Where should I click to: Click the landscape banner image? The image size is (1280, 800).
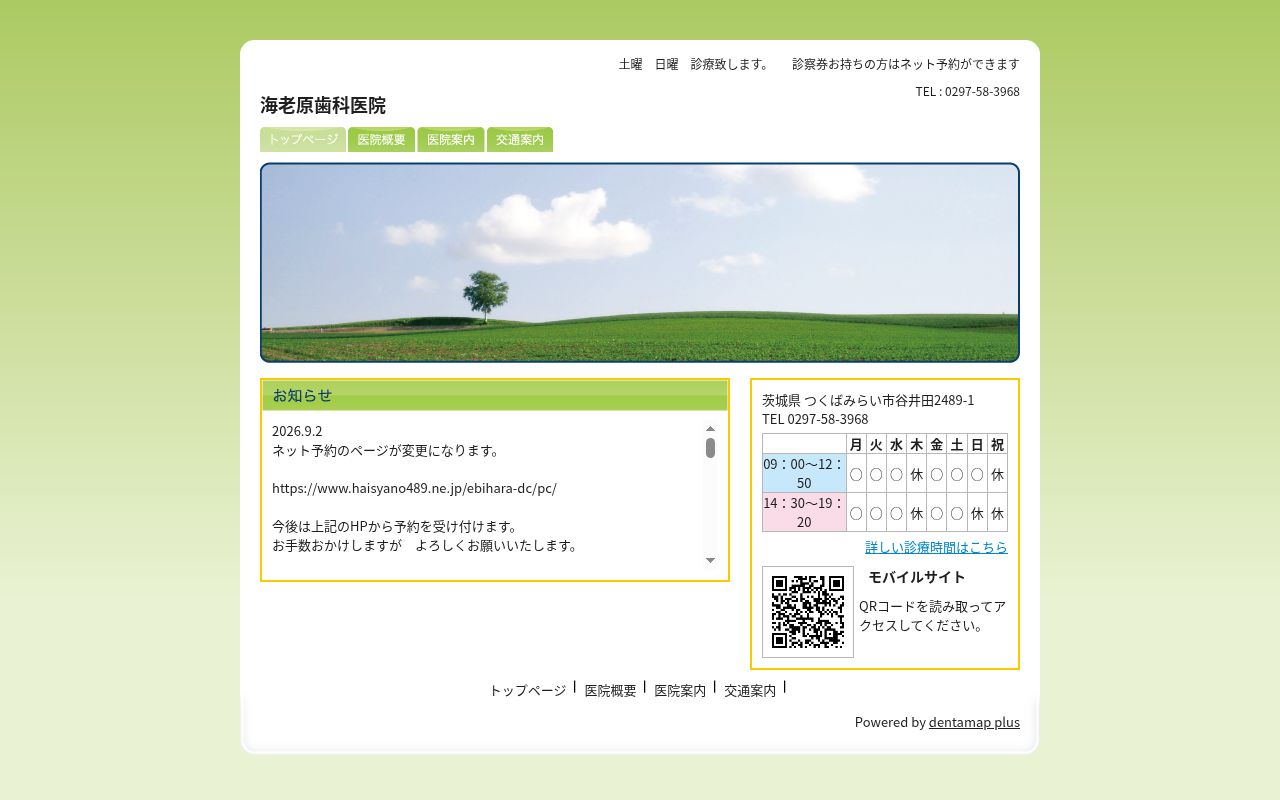(x=640, y=262)
